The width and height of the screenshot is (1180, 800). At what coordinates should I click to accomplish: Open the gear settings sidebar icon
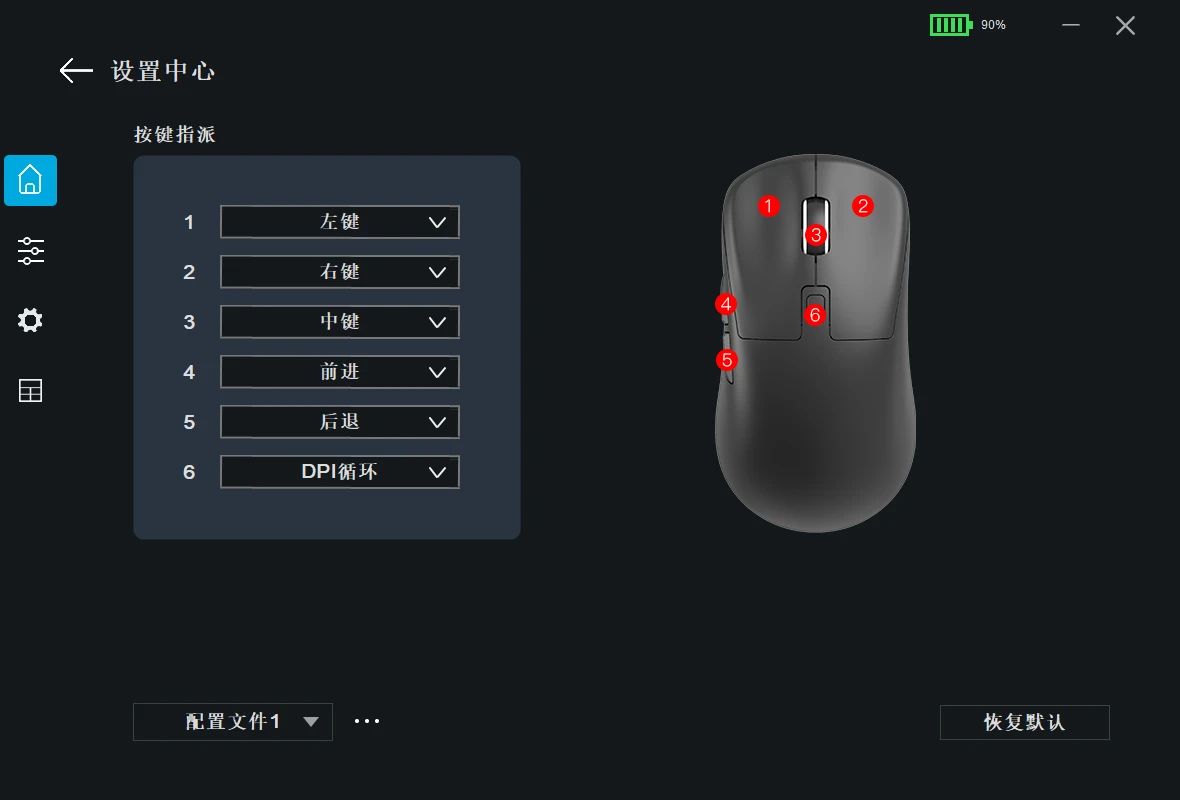(x=30, y=321)
